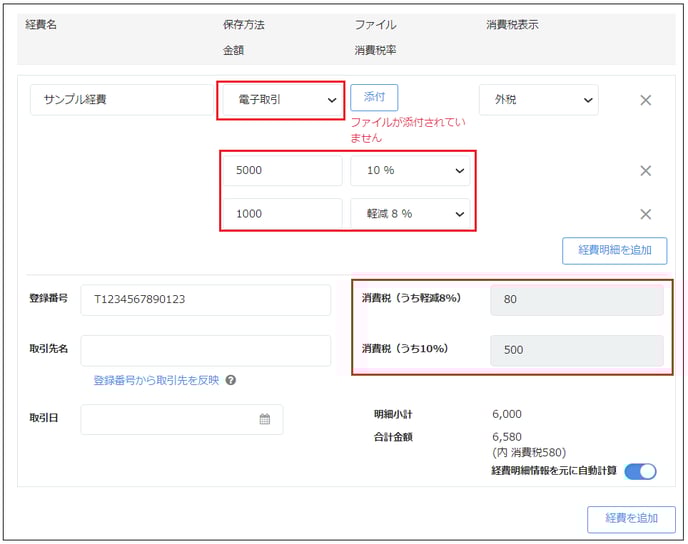Click the 経費名 column header
The height and width of the screenshot is (544, 688).
41,25
